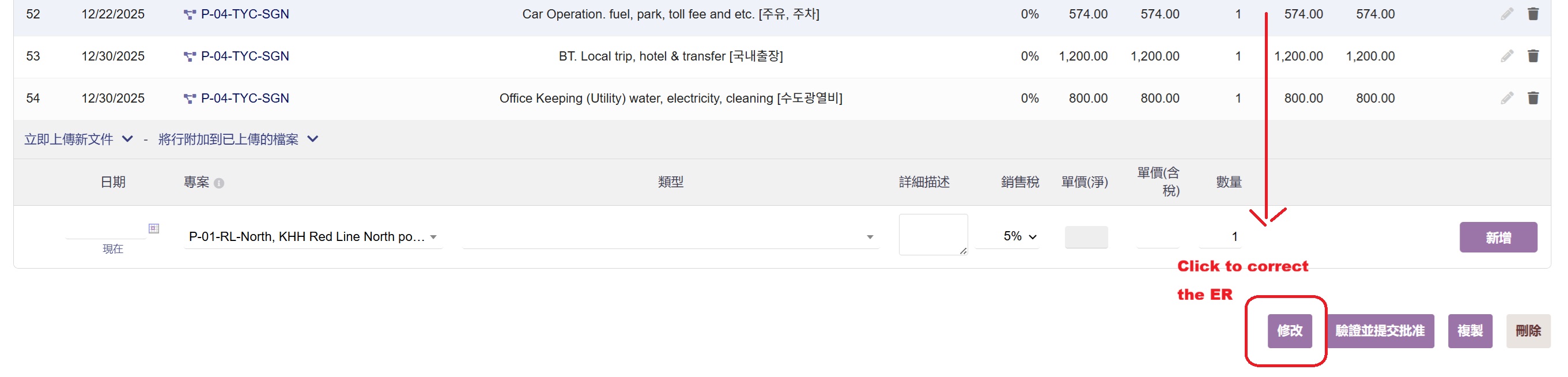The image size is (1568, 377).
Task: Open the project selector P-01-RL-North dropdown
Action: pyautogui.click(x=313, y=237)
